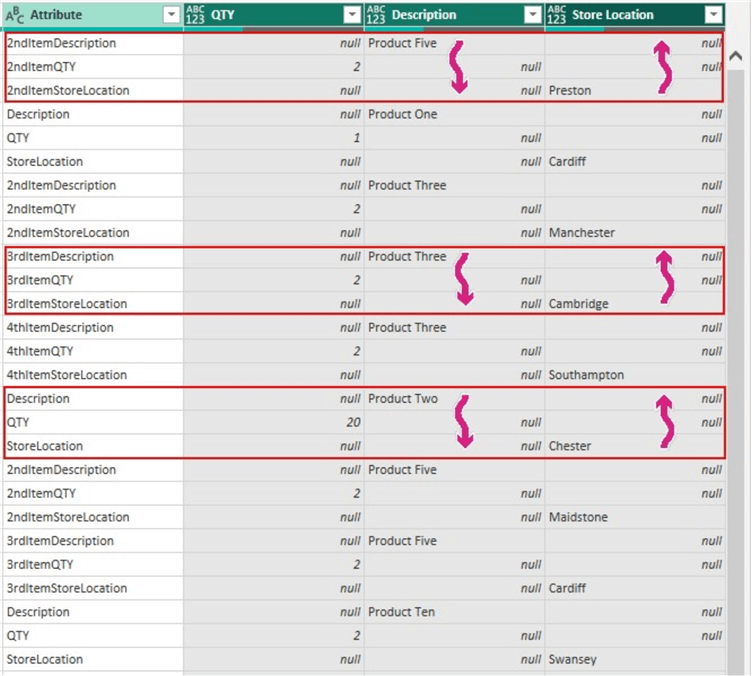The image size is (752, 676).
Task: Click the Description column ABC123 type icon
Action: point(376,15)
